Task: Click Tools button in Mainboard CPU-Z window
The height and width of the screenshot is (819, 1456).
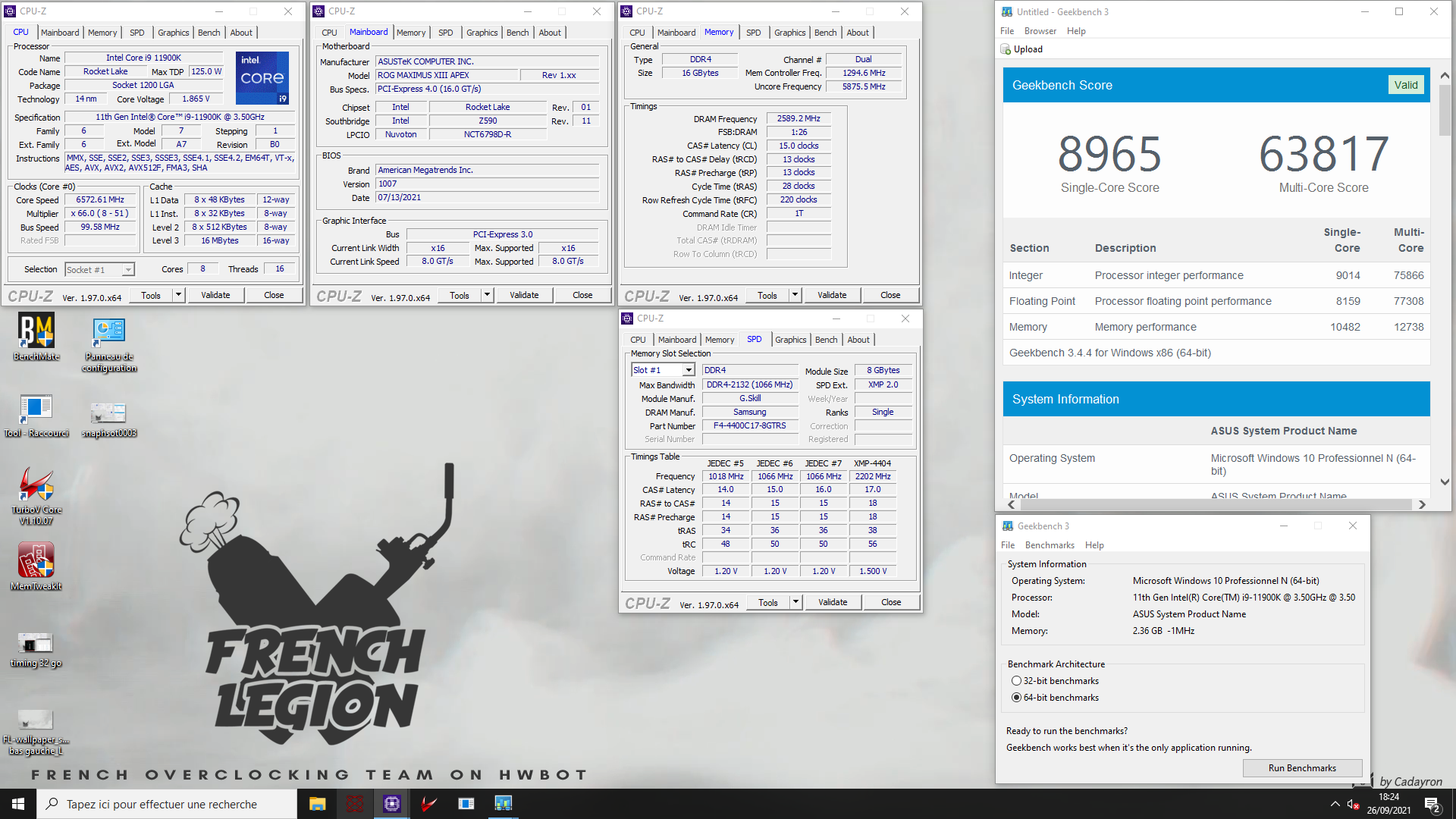Action: click(460, 295)
